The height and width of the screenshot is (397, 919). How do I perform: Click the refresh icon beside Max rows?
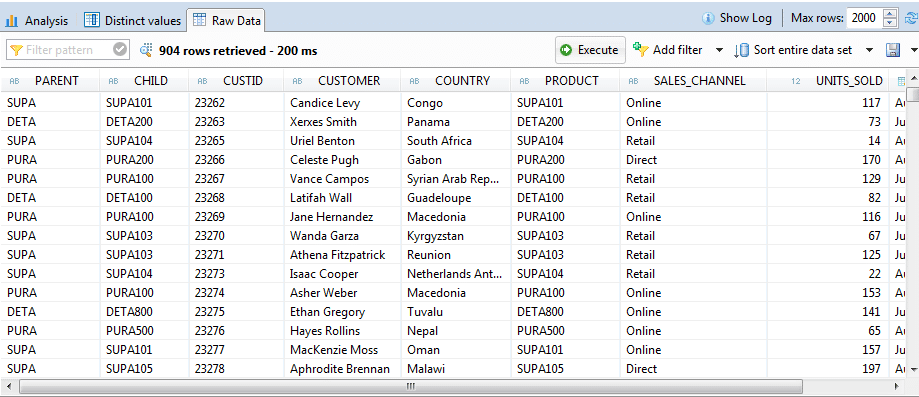910,18
